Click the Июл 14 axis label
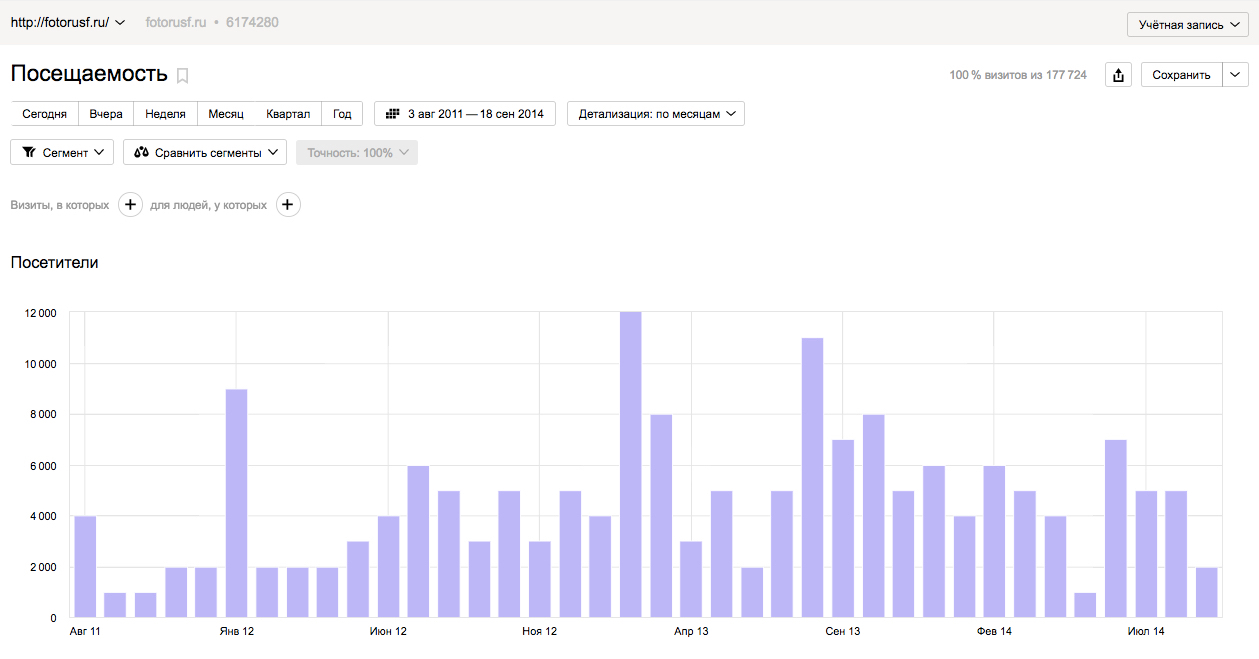Viewport: 1259px width, 659px height. tap(1146, 632)
